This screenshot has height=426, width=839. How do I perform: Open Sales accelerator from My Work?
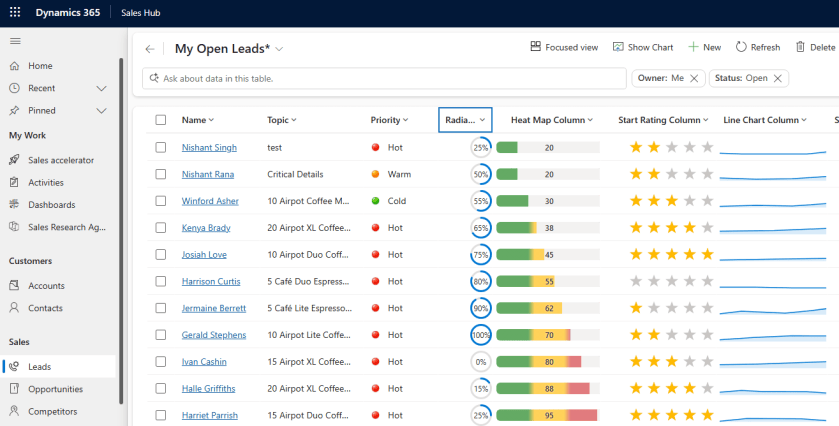tap(61, 160)
